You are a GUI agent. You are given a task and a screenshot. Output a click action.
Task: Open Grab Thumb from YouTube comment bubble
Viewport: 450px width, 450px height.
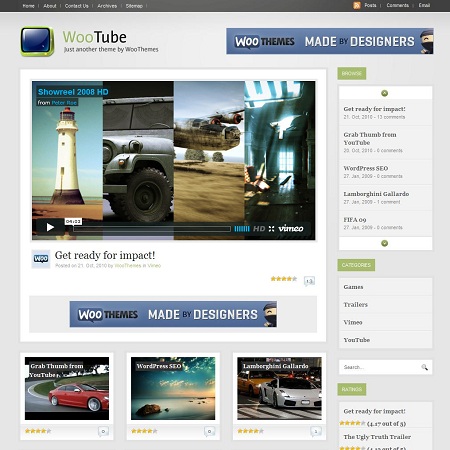click(x=103, y=431)
